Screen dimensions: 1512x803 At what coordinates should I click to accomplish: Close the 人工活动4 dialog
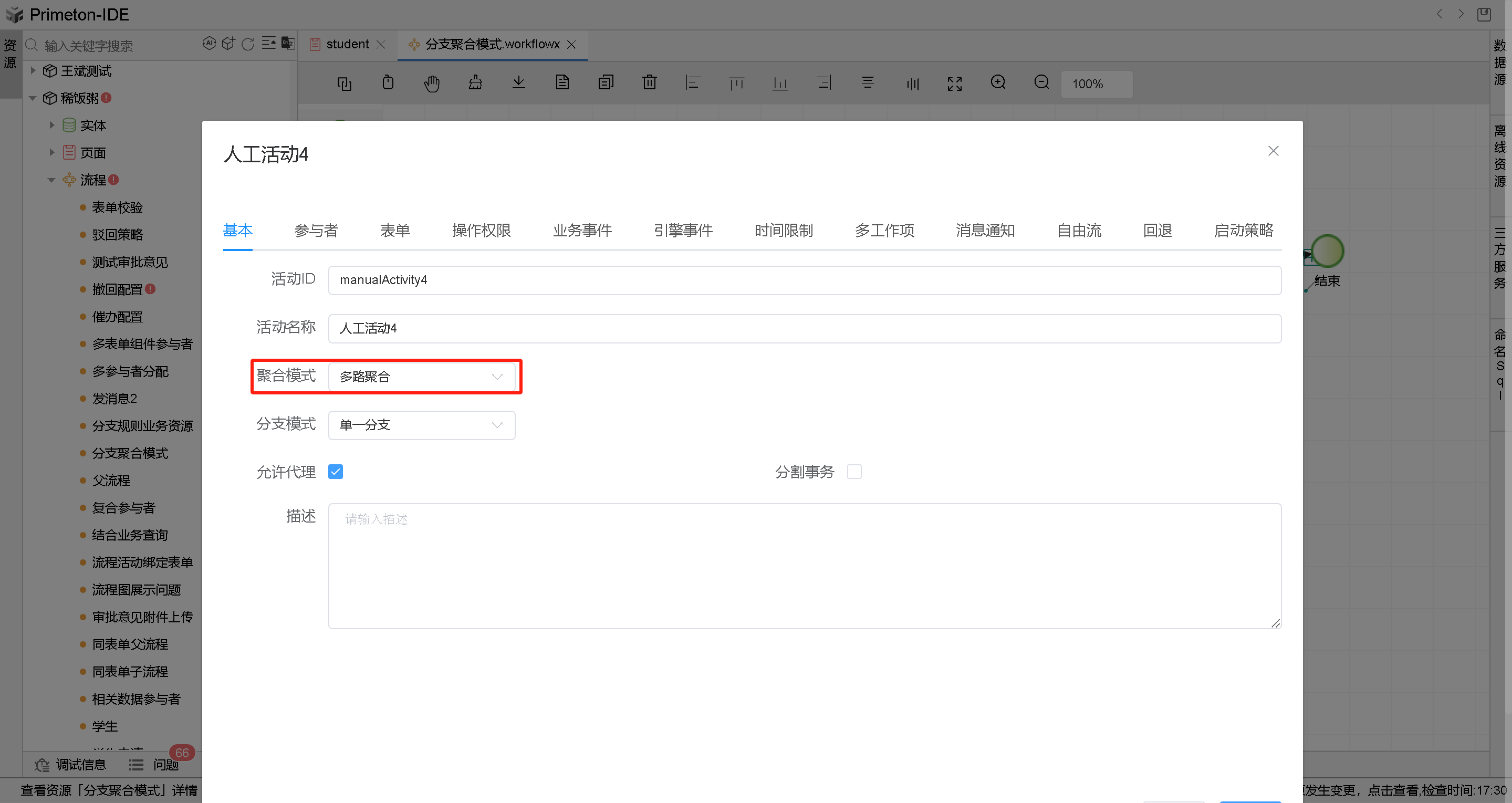1273,151
